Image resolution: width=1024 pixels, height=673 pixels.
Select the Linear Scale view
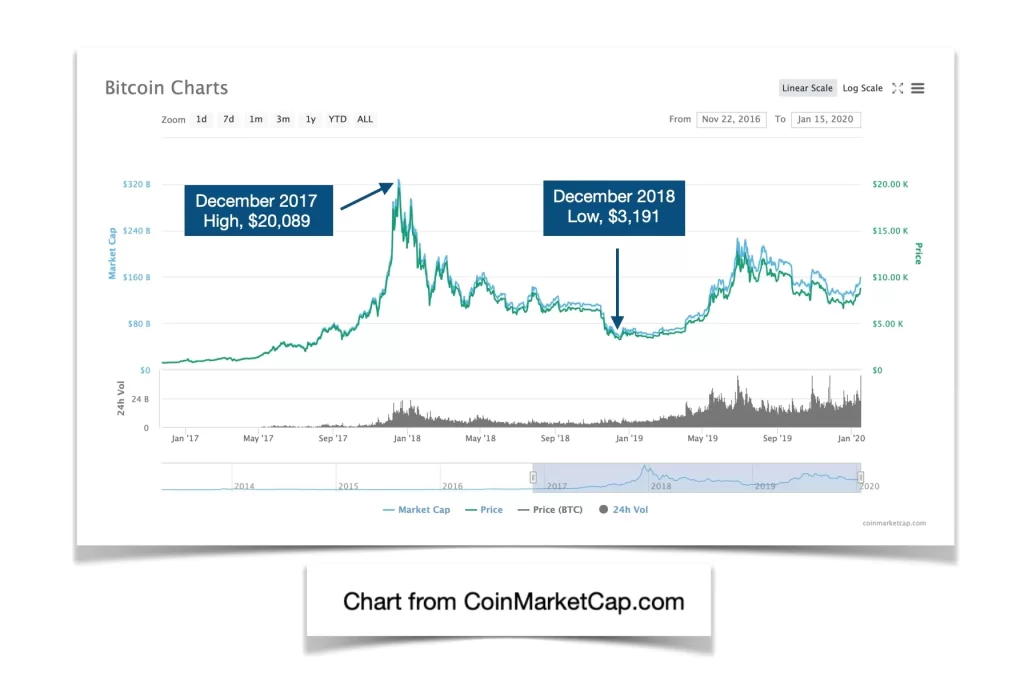[807, 88]
